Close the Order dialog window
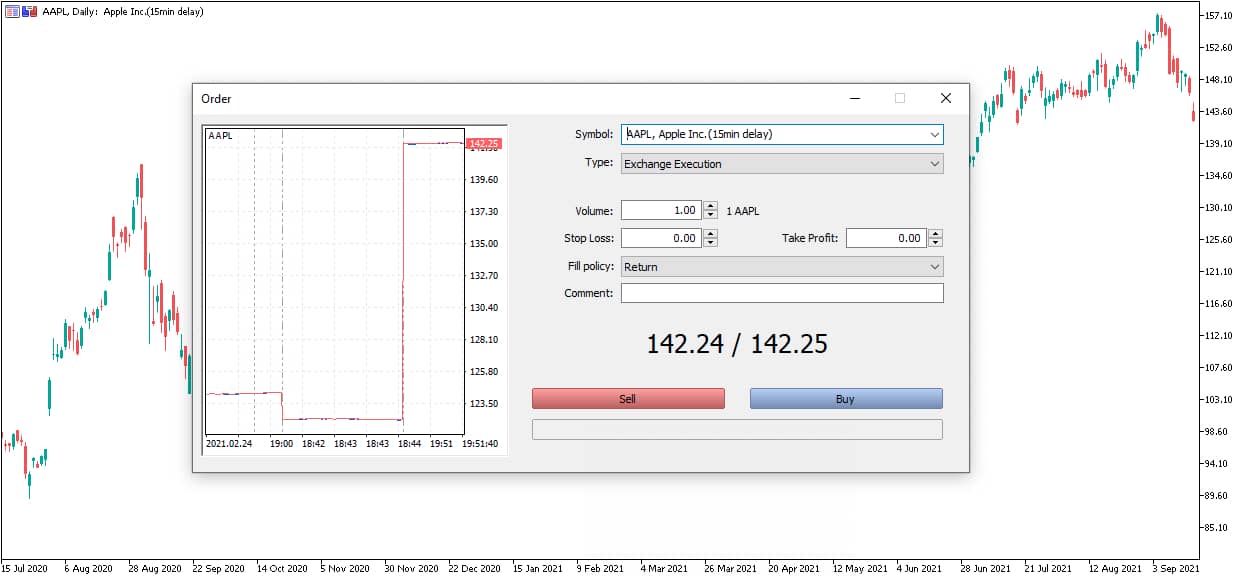This screenshot has height=577, width=1241. (x=946, y=98)
